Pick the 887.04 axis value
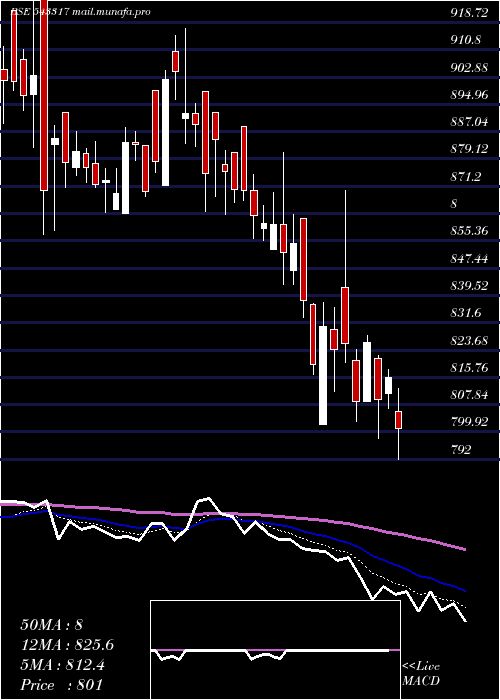Image resolution: width=500 pixels, height=700 pixels. (x=469, y=121)
